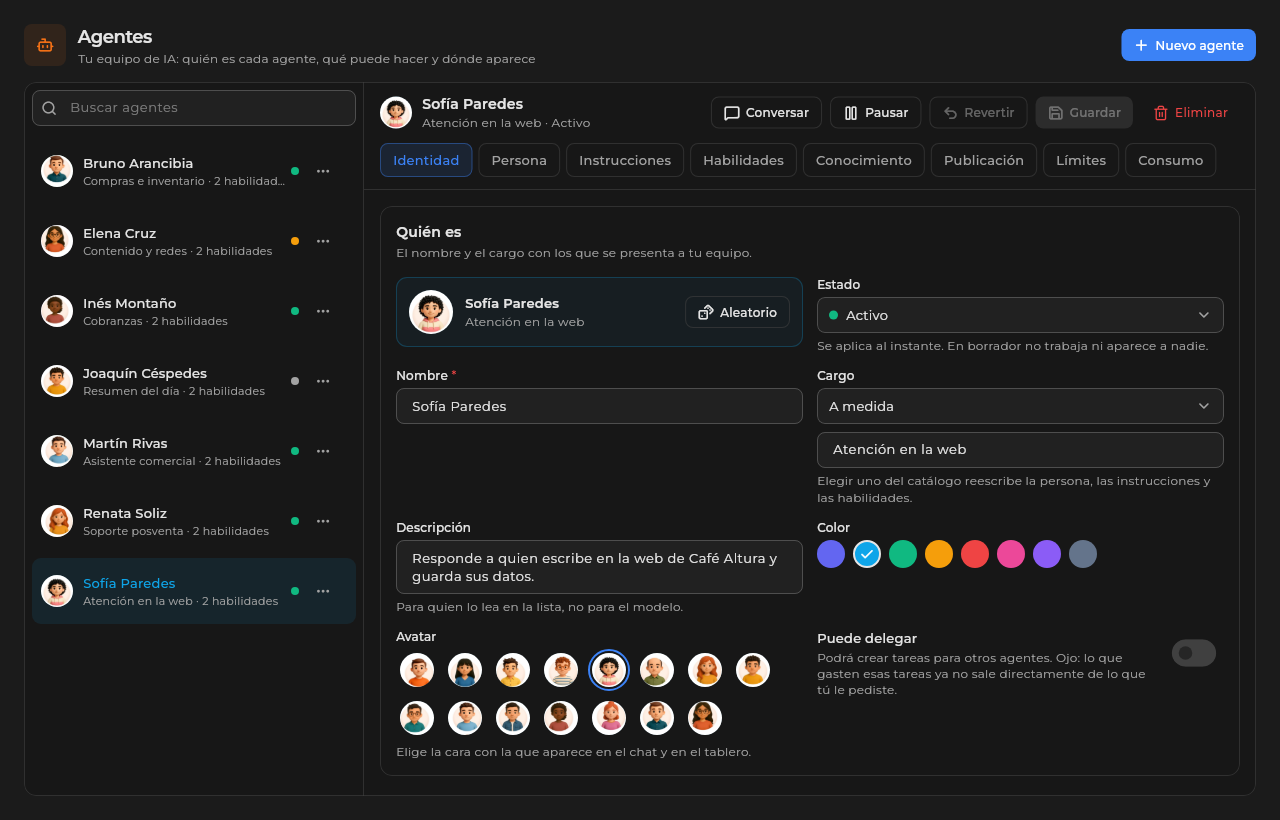Open the more options menu for Martín Rivas
This screenshot has width=1280, height=820.
(323, 451)
